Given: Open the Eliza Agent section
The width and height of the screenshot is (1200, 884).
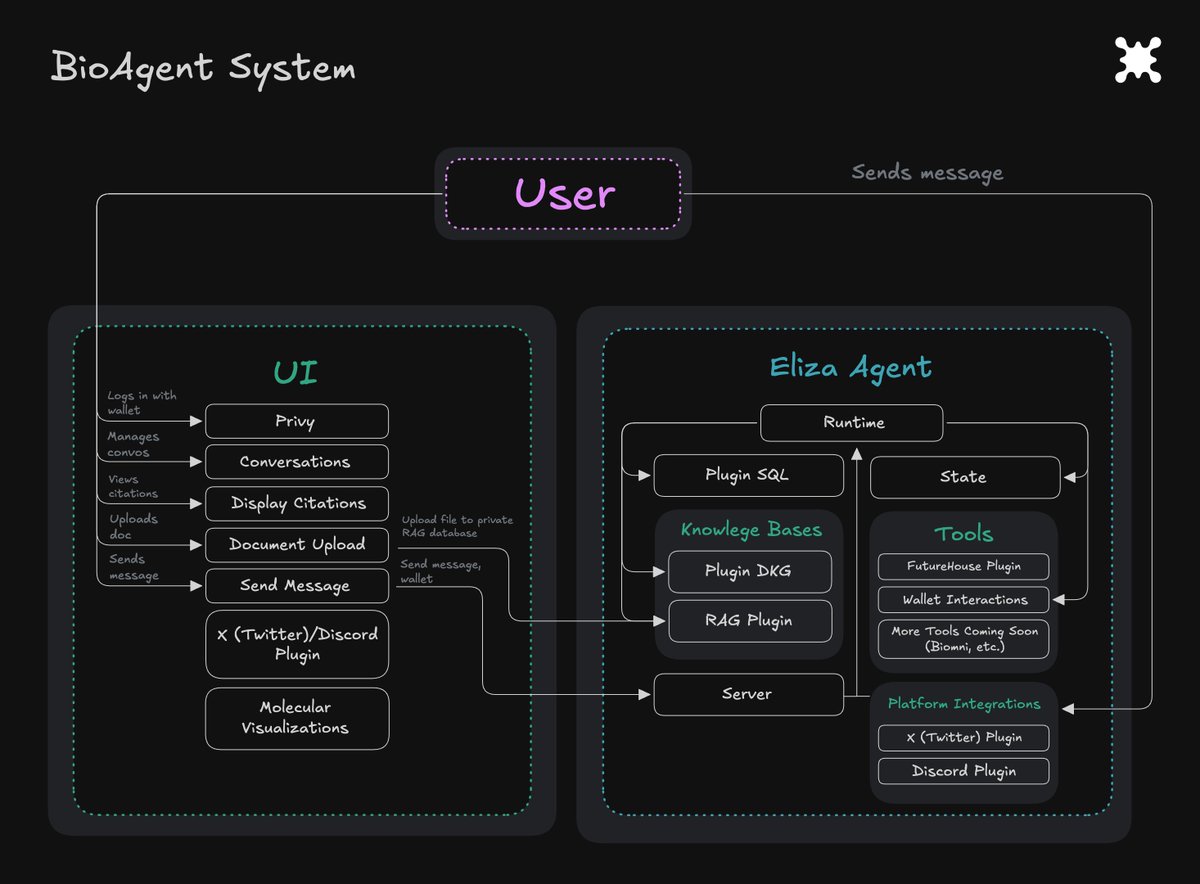Looking at the screenshot, I should tap(852, 368).
